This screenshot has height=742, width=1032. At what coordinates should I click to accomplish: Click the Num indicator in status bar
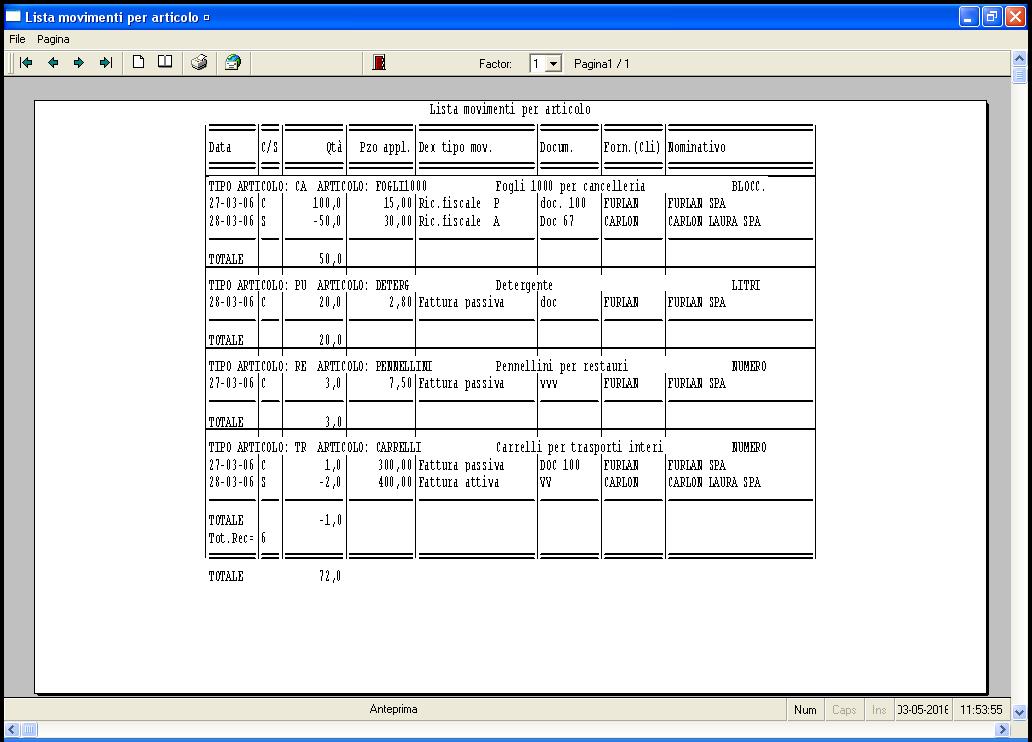(805, 710)
